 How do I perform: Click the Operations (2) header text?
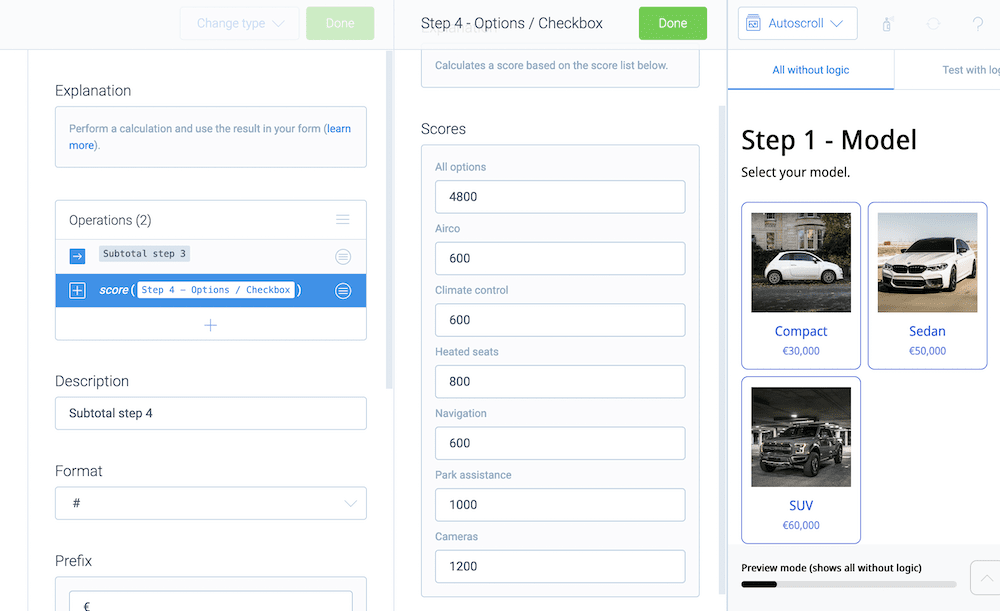110,220
